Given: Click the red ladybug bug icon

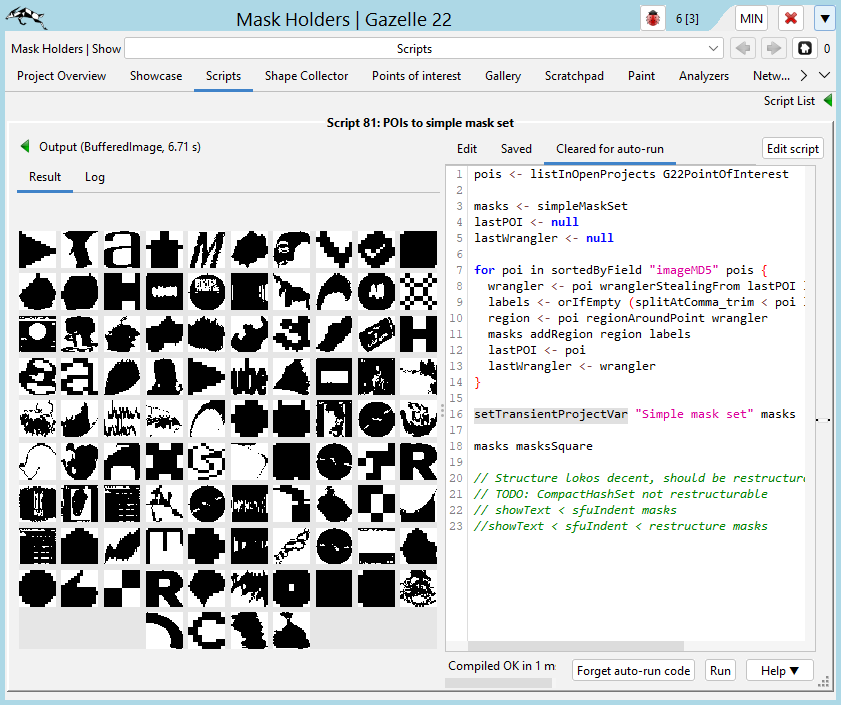Looking at the screenshot, I should click(x=655, y=19).
